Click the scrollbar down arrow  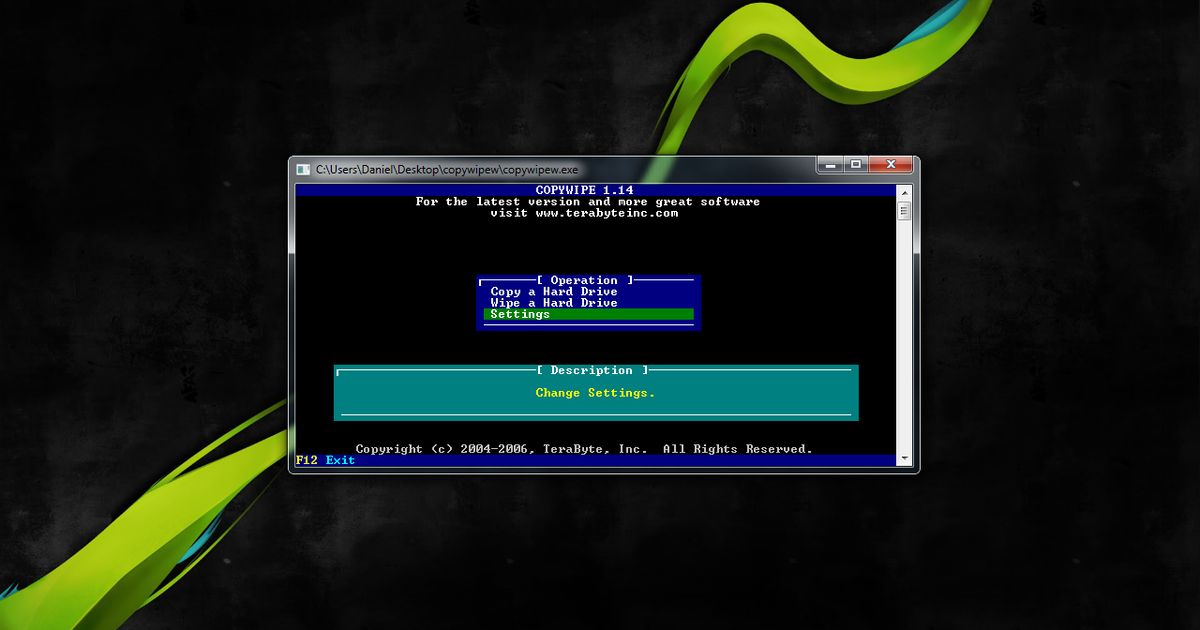pyautogui.click(x=906, y=455)
